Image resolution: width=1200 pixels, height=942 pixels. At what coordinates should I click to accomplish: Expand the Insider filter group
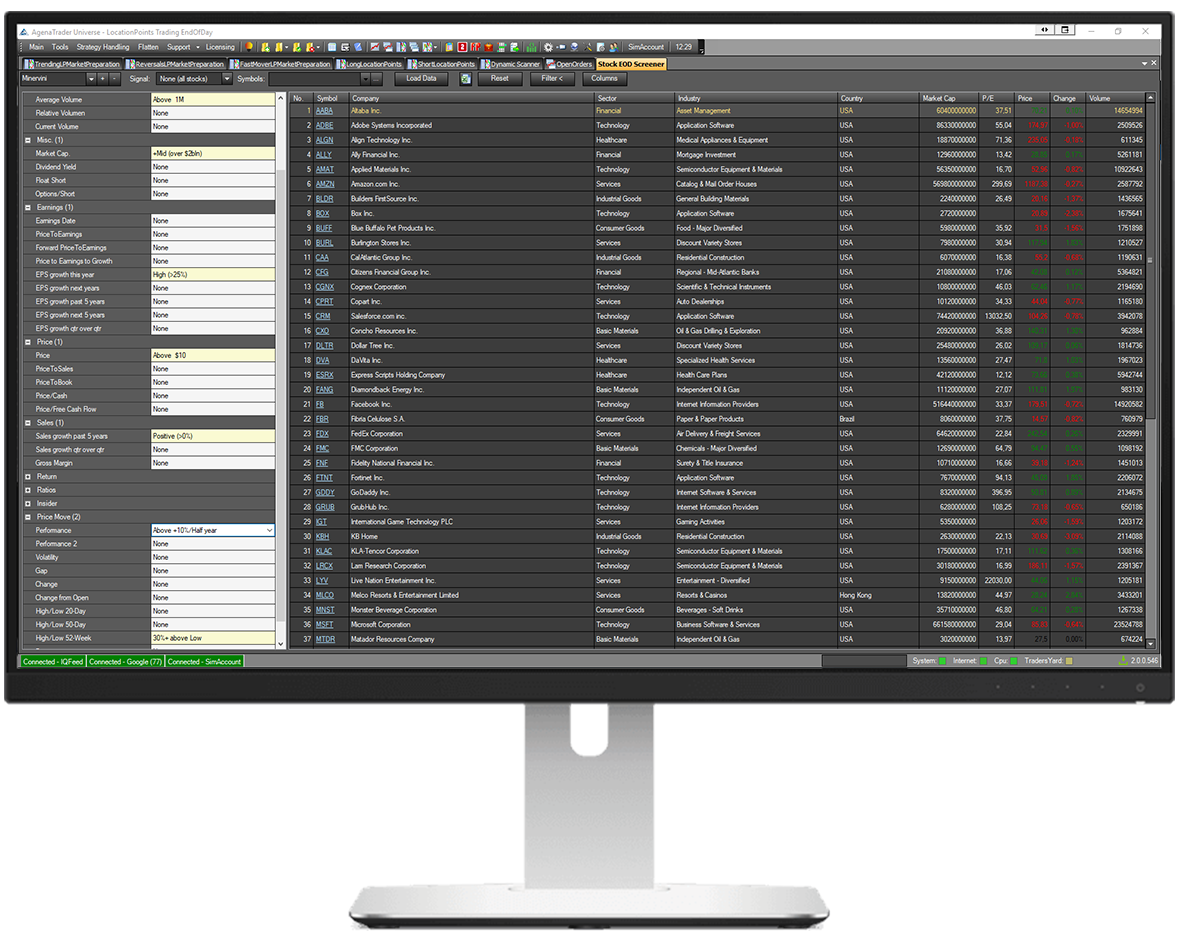(27, 504)
